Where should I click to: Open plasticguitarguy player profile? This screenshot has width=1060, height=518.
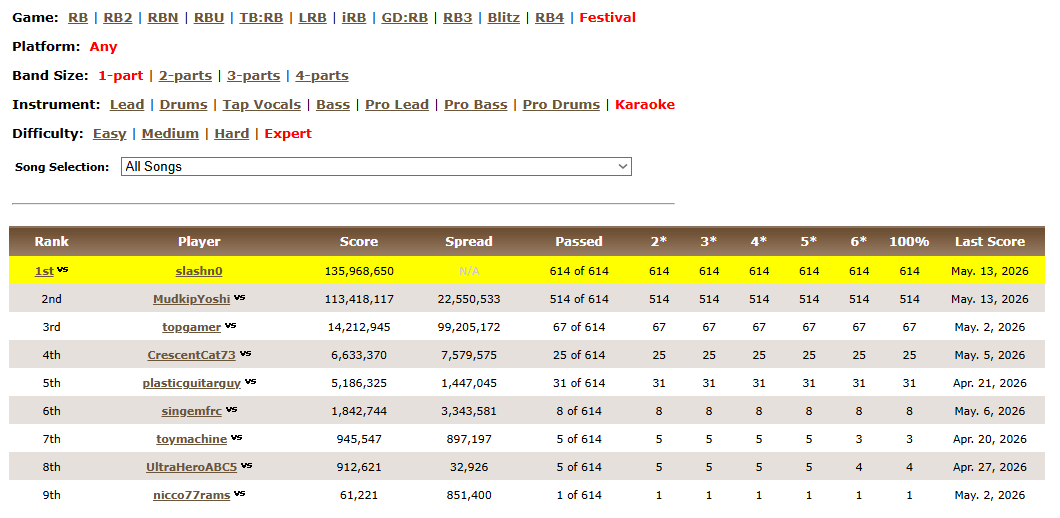pyautogui.click(x=191, y=383)
